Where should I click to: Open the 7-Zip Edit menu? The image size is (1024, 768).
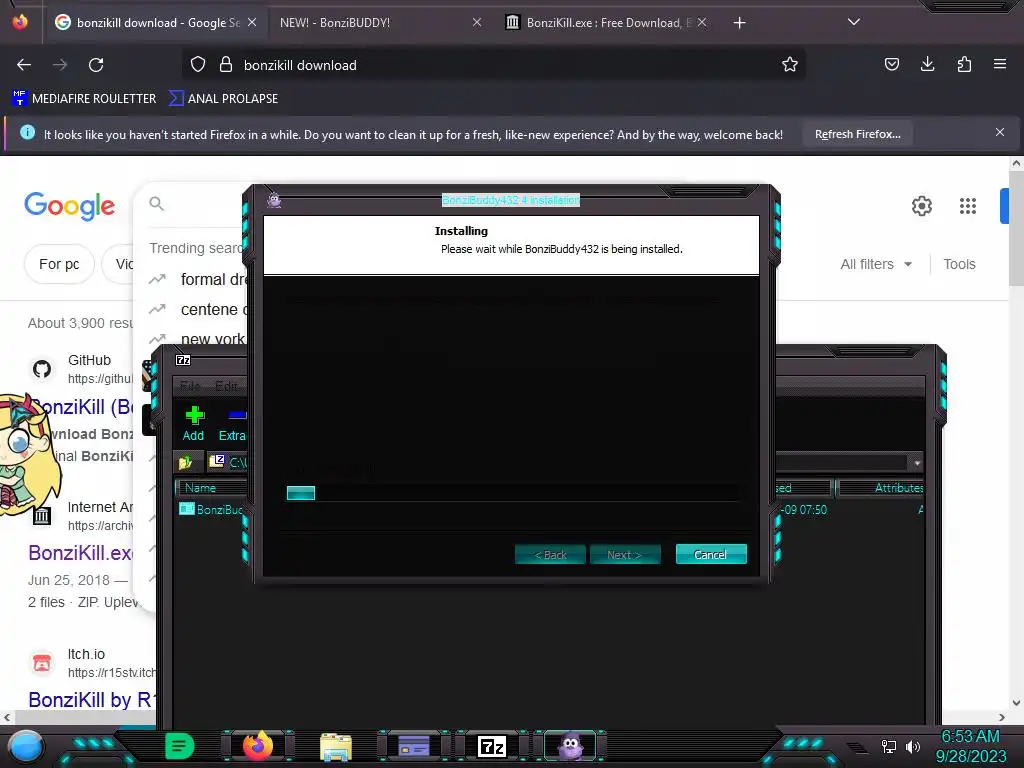(227, 385)
